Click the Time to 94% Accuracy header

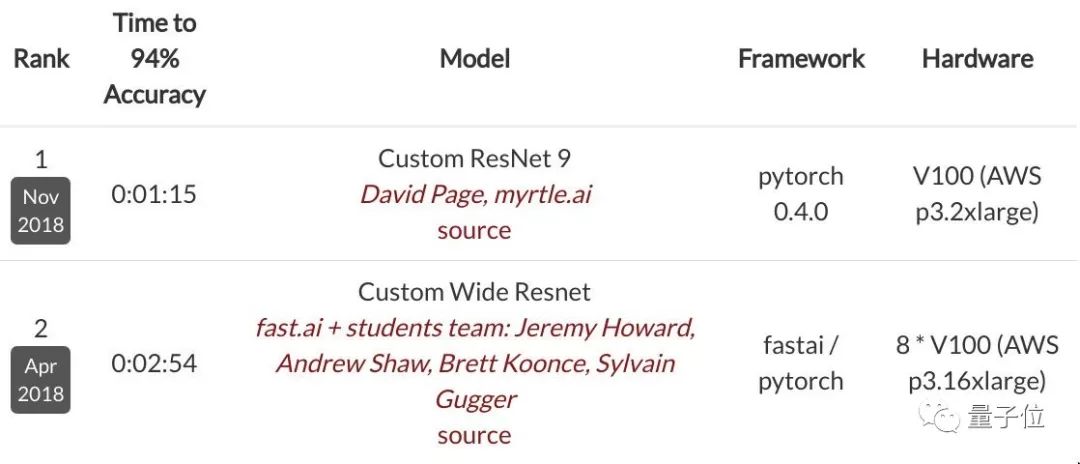(154, 58)
